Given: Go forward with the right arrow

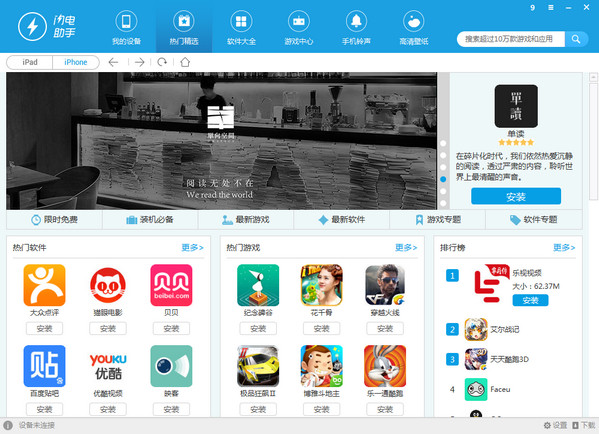Looking at the screenshot, I should pos(139,62).
